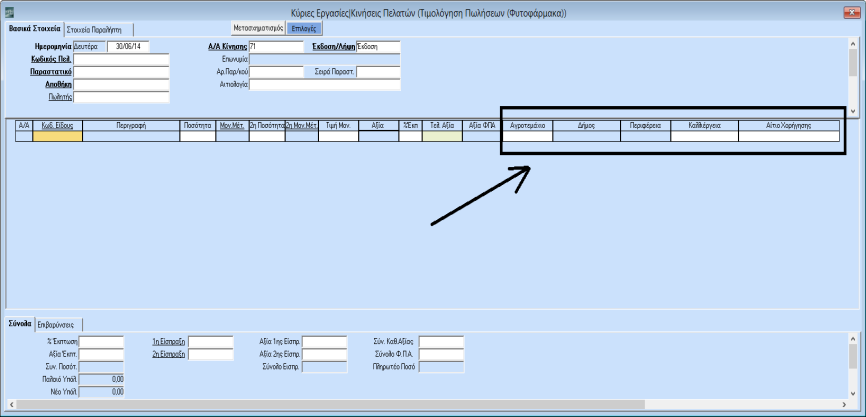The image size is (866, 417).
Task: Click the 2η Είσπραξη link label
Action: click(169, 354)
